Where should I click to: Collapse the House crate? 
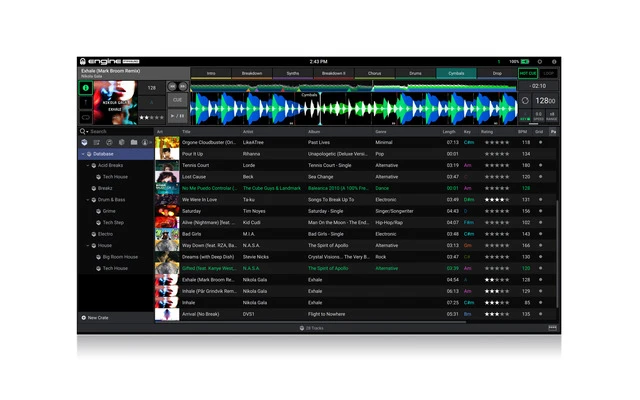click(x=88, y=245)
